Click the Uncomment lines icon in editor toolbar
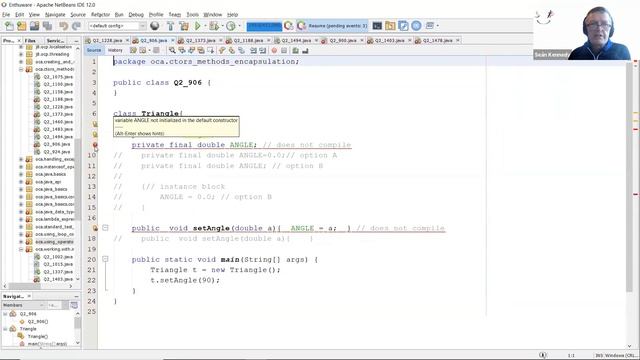Image resolution: width=640 pixels, height=360 pixels. [305, 50]
